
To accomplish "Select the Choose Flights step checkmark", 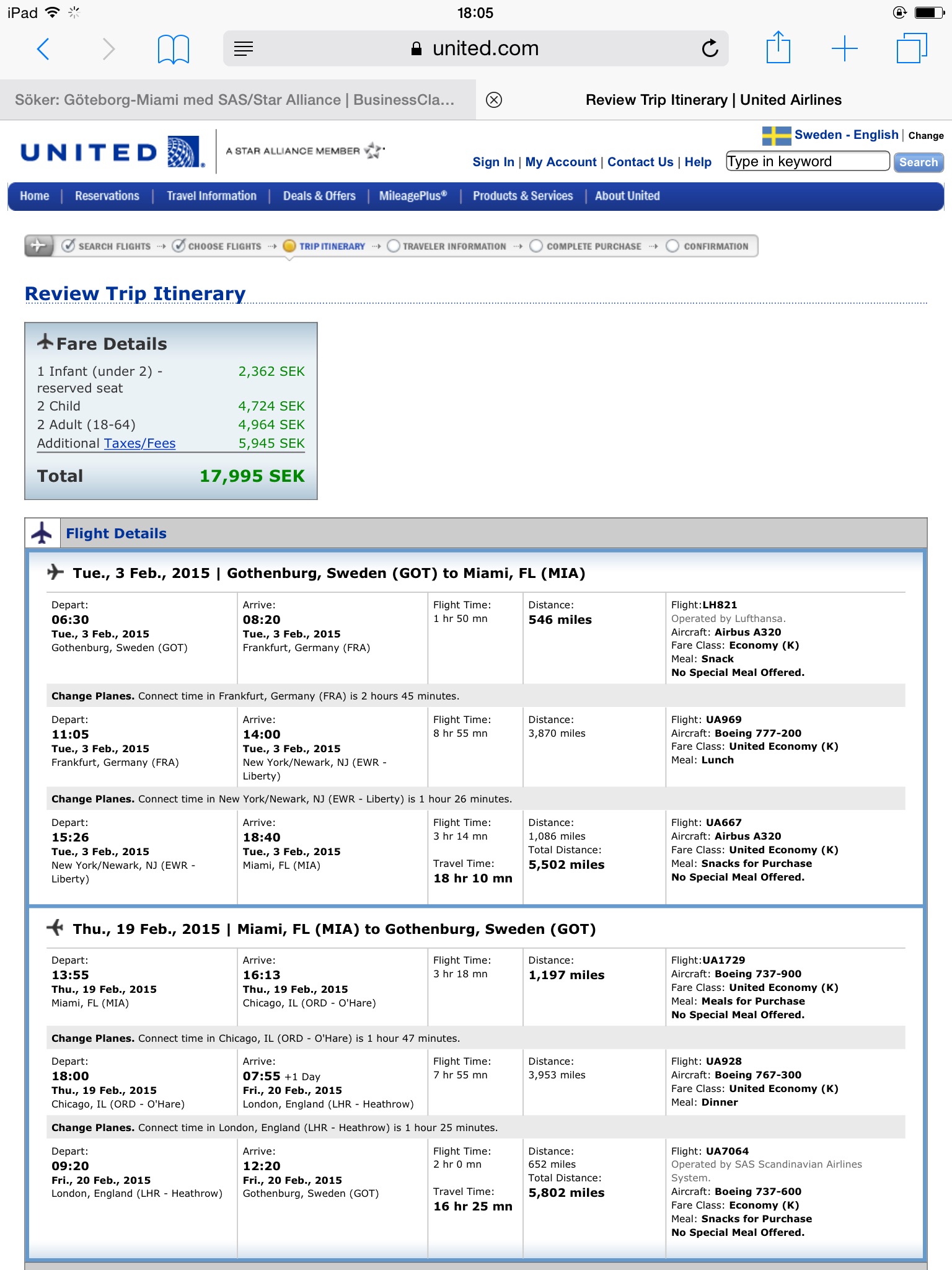I will (178, 246).
